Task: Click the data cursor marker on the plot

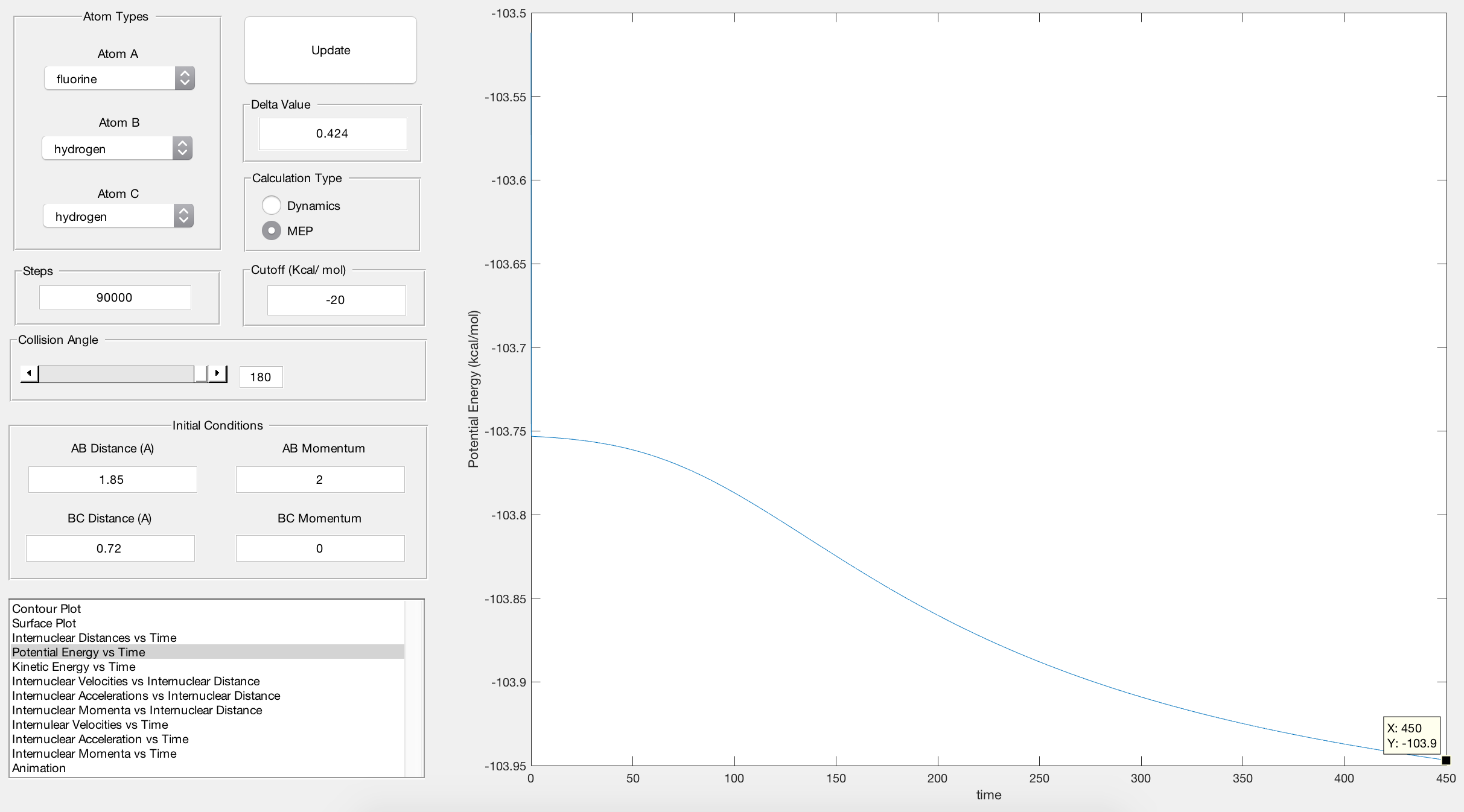Action: click(x=1445, y=760)
